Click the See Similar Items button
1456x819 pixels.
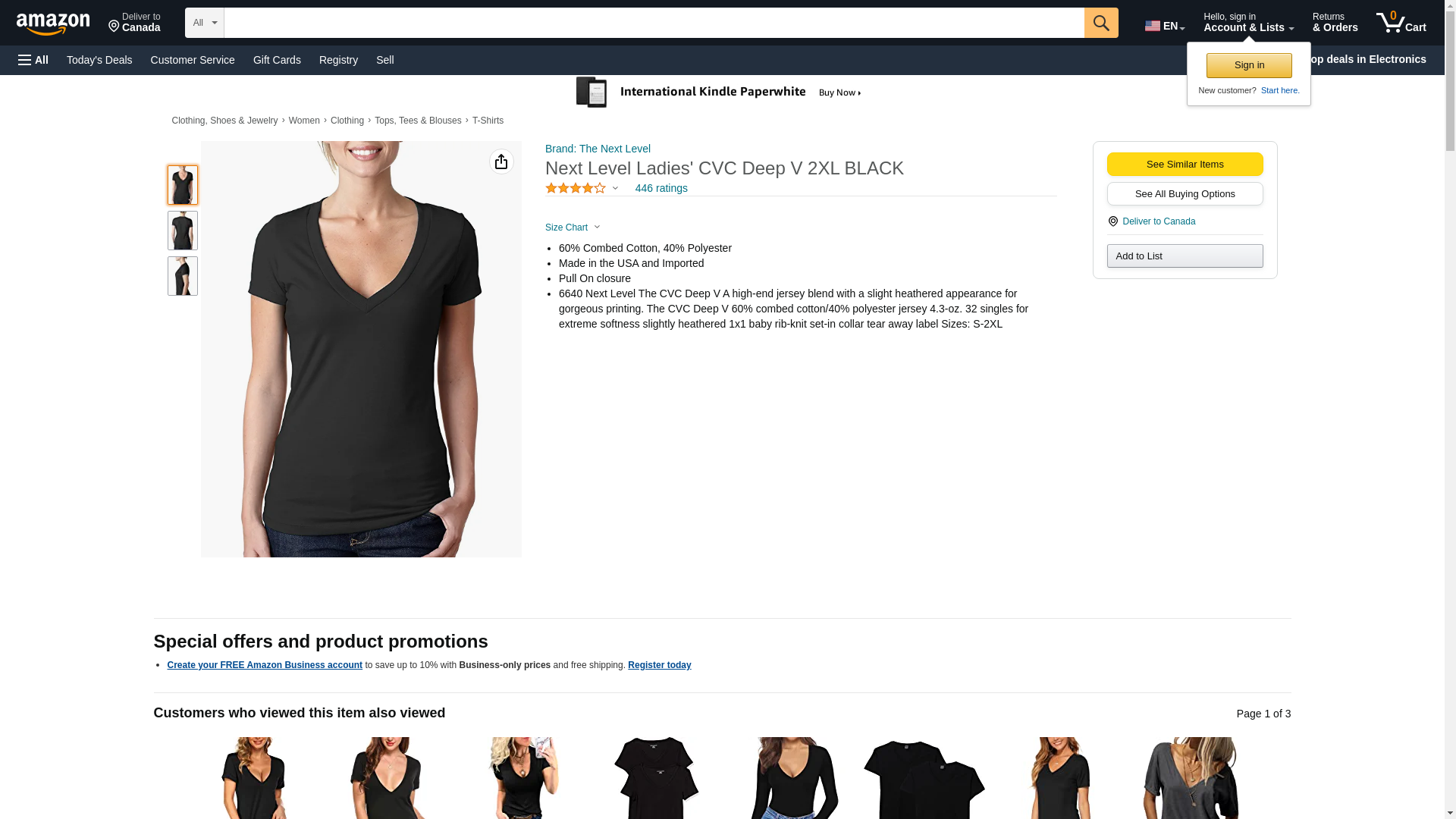coord(1185,165)
